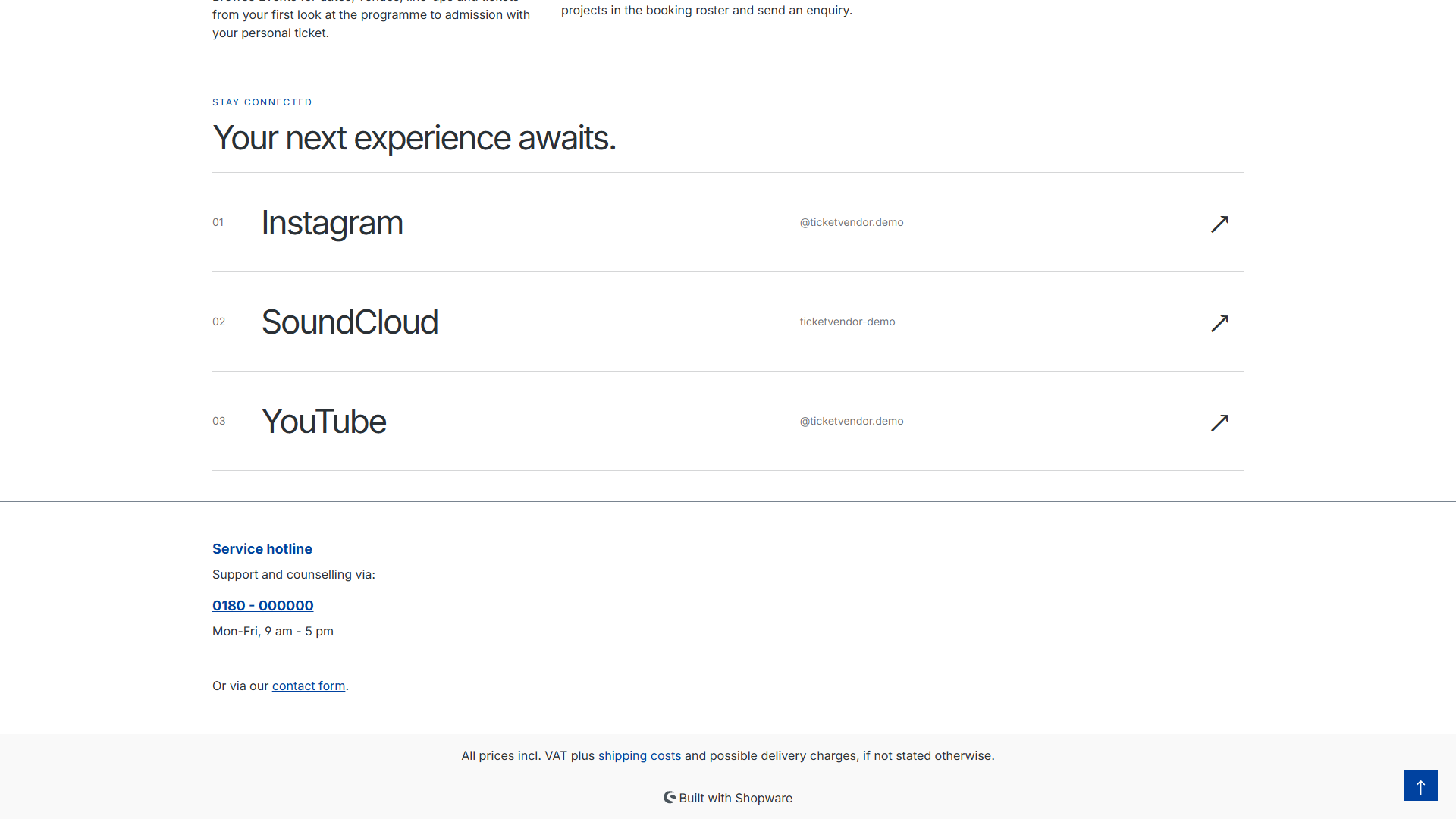Click the @ticketvendor.demo handle beside YouTube
This screenshot has width=1456, height=819.
point(852,421)
